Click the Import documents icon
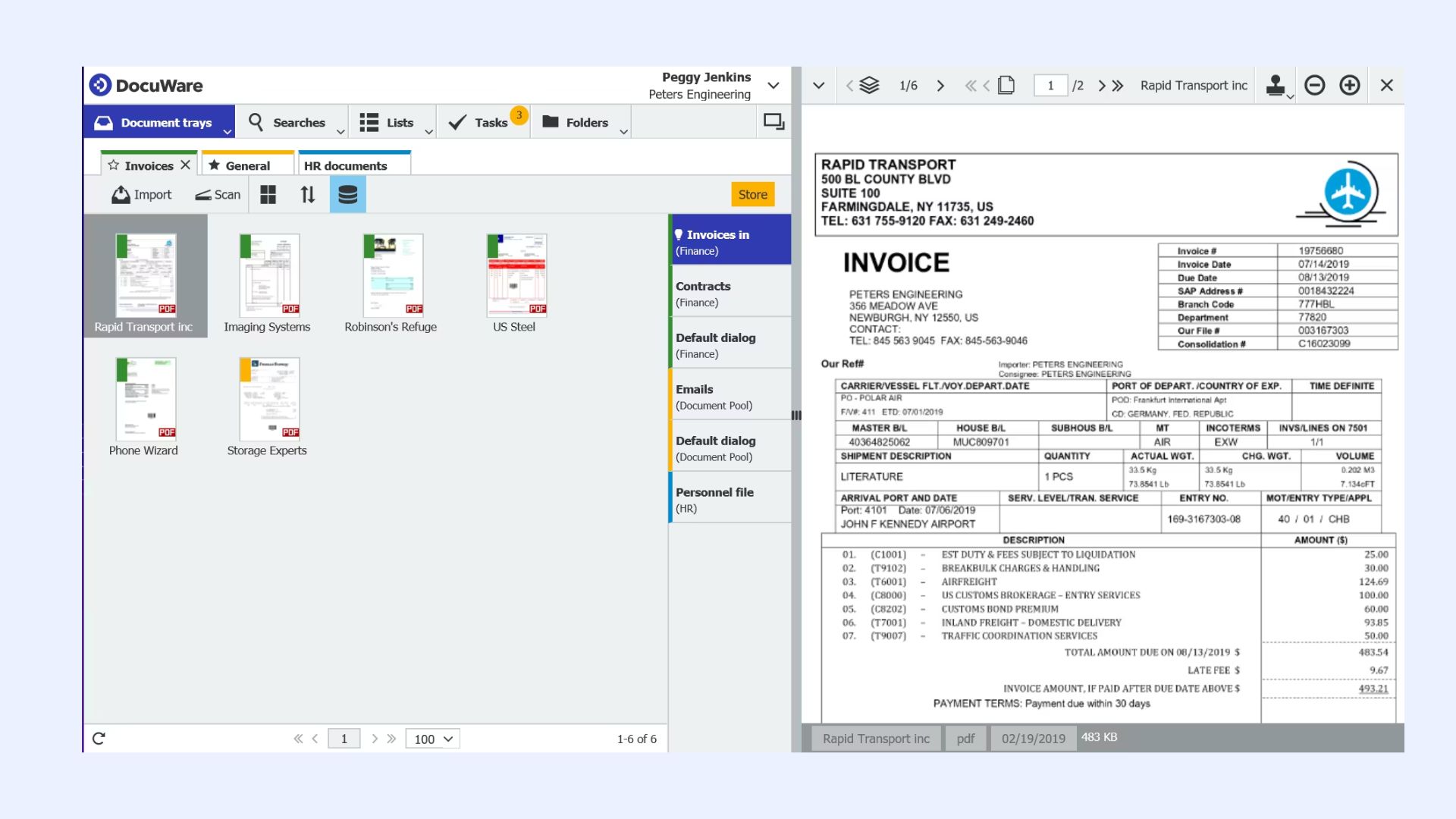This screenshot has height=819, width=1456. (x=121, y=195)
